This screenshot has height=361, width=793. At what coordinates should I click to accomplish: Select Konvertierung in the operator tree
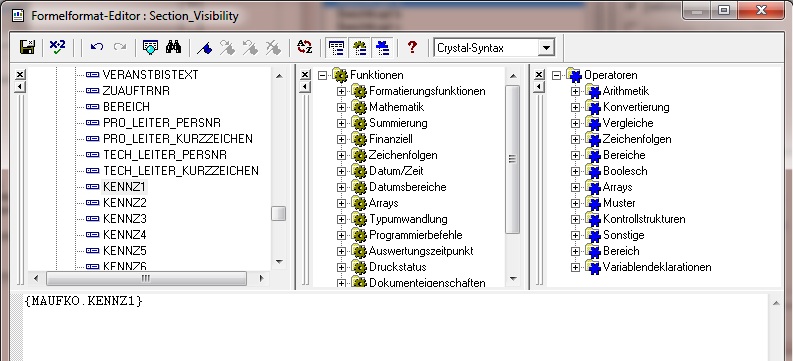click(636, 107)
